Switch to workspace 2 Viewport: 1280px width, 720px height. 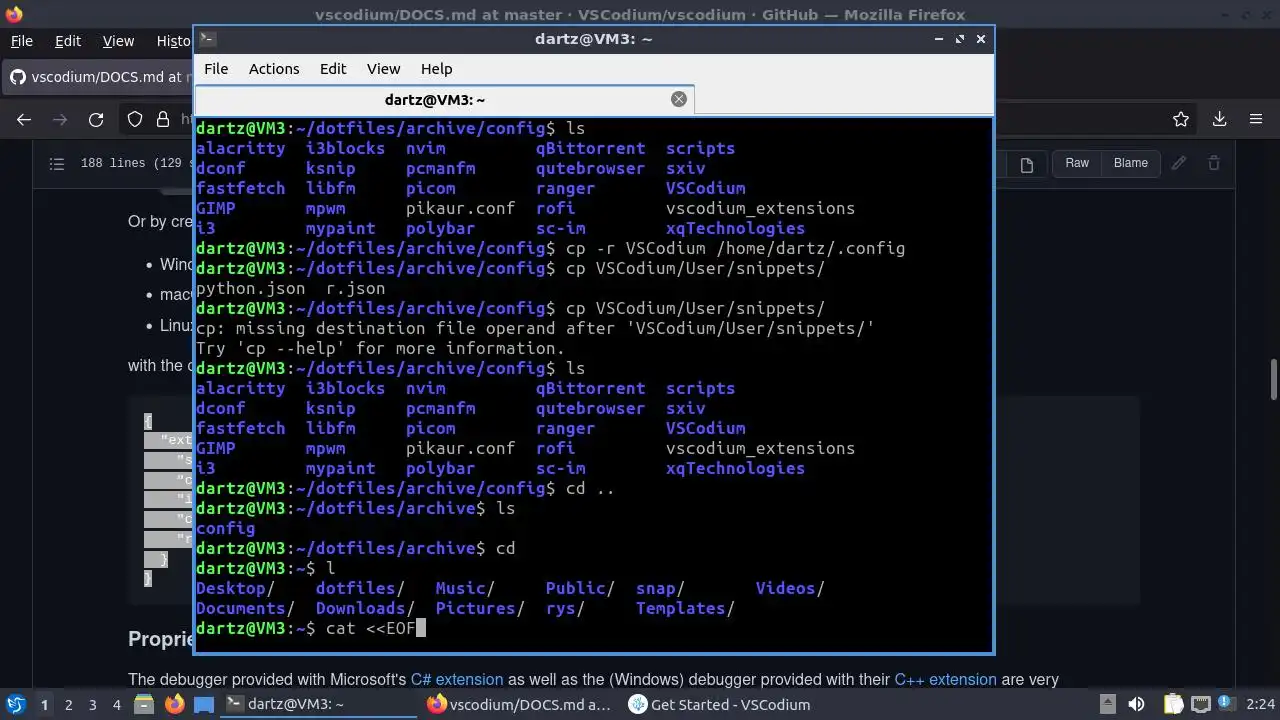pos(68,704)
